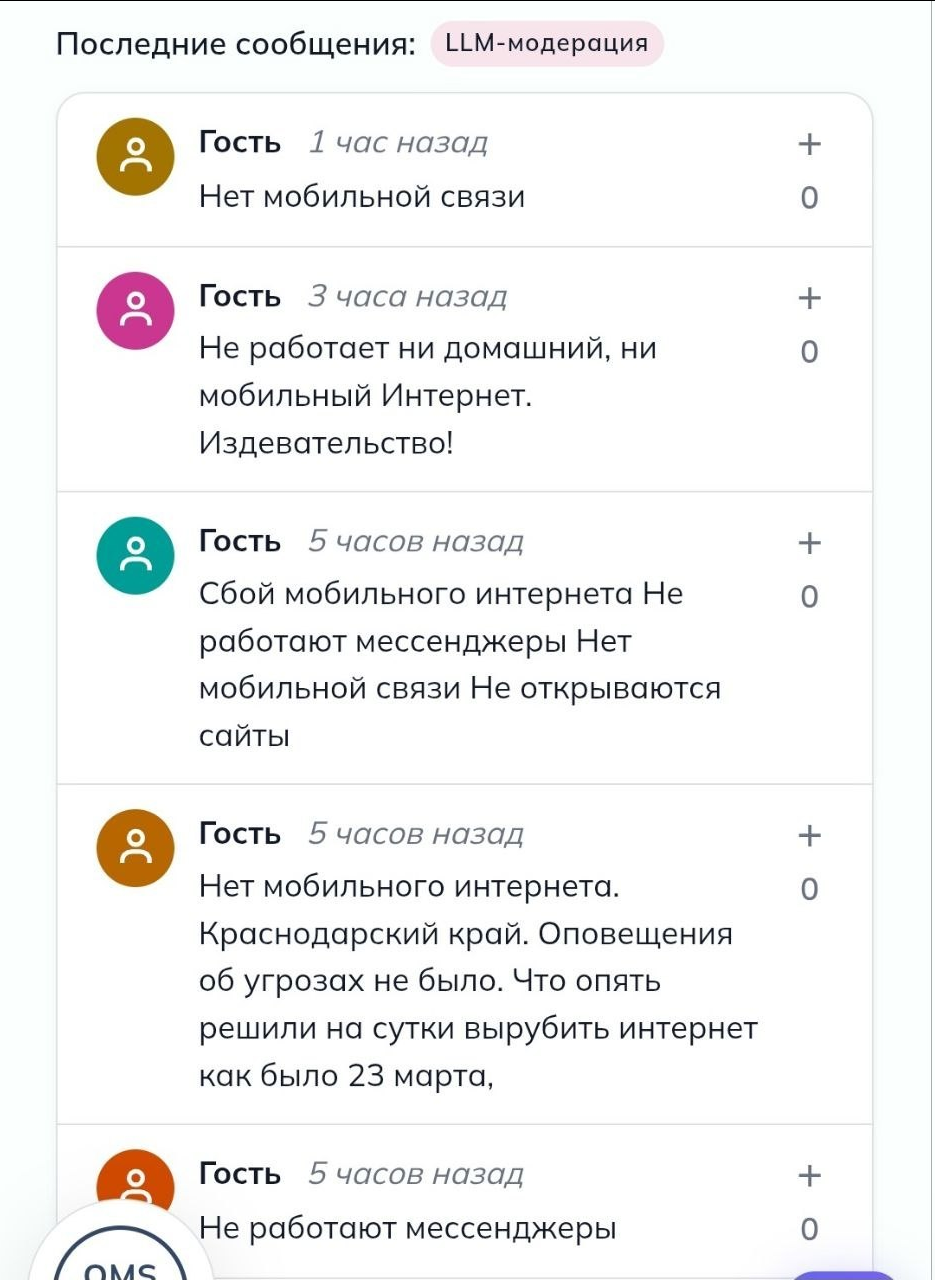Click the message text ending 'Издевательство!'
Image resolution: width=935 pixels, height=1280 pixels.
click(428, 396)
